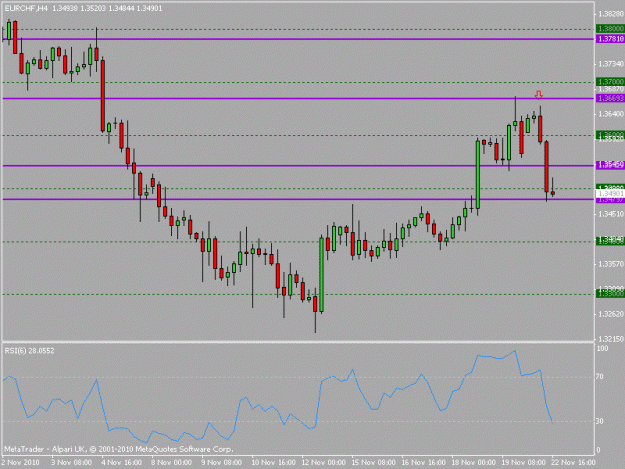Click the RSI 30 level value
This screenshot has height=469, width=625.
point(599,421)
